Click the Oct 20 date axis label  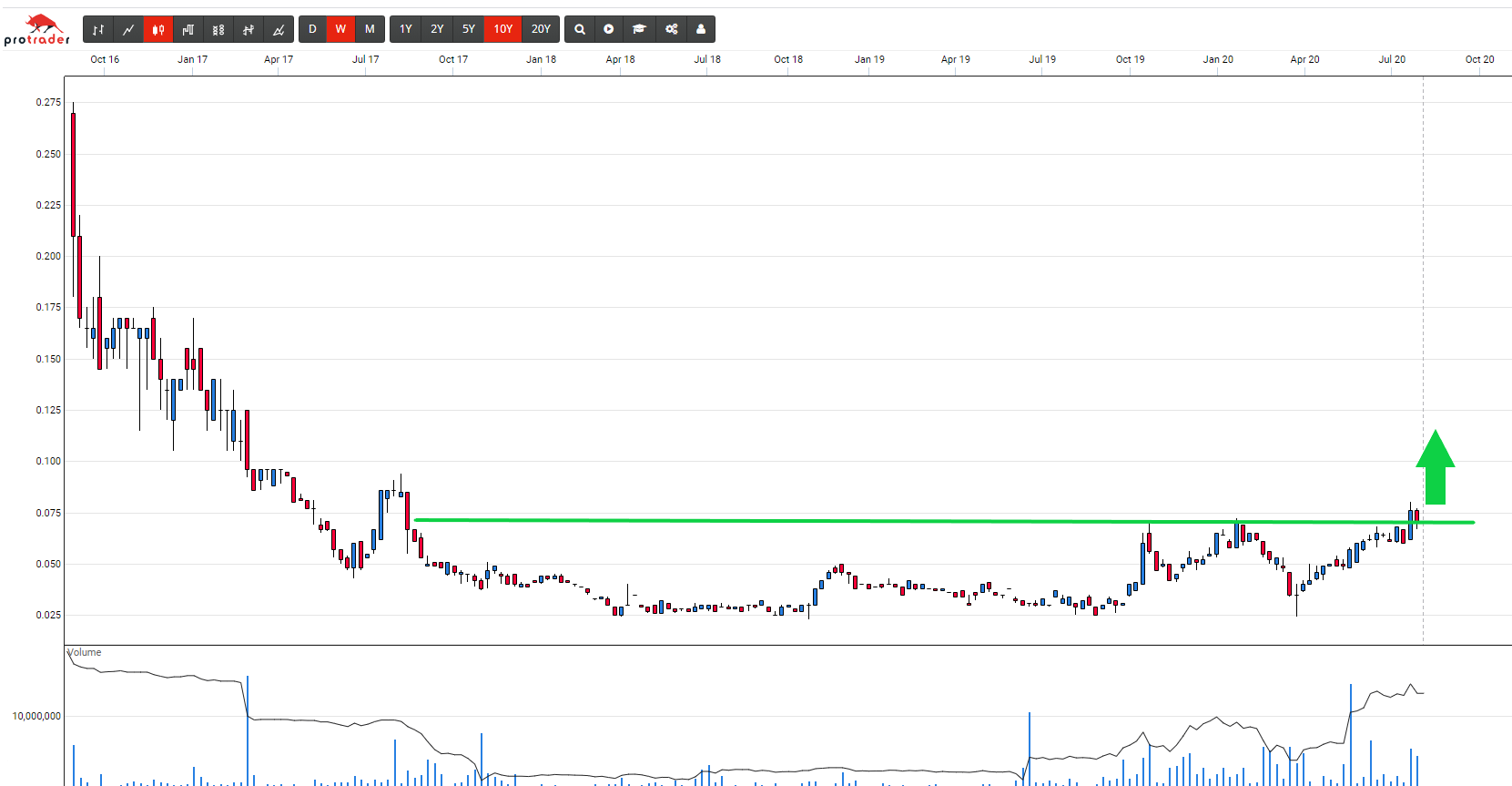pos(1479,59)
